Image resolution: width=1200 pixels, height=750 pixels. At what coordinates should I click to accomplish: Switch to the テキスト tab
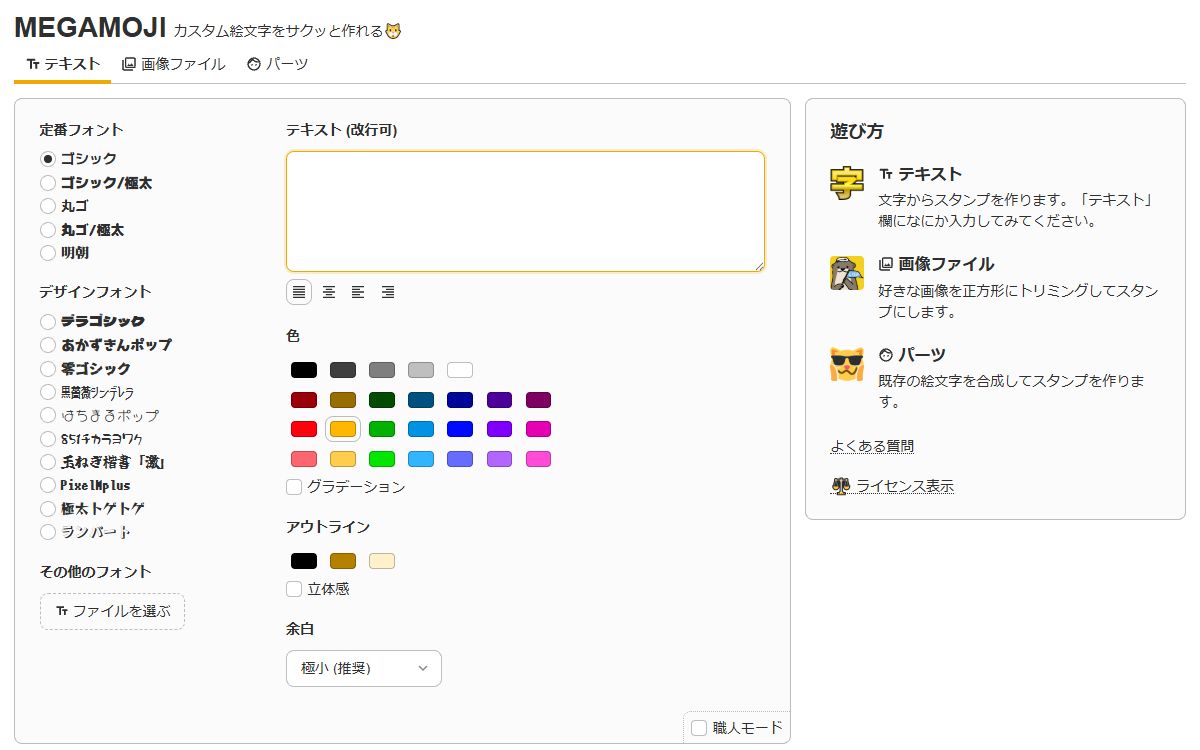(62, 64)
